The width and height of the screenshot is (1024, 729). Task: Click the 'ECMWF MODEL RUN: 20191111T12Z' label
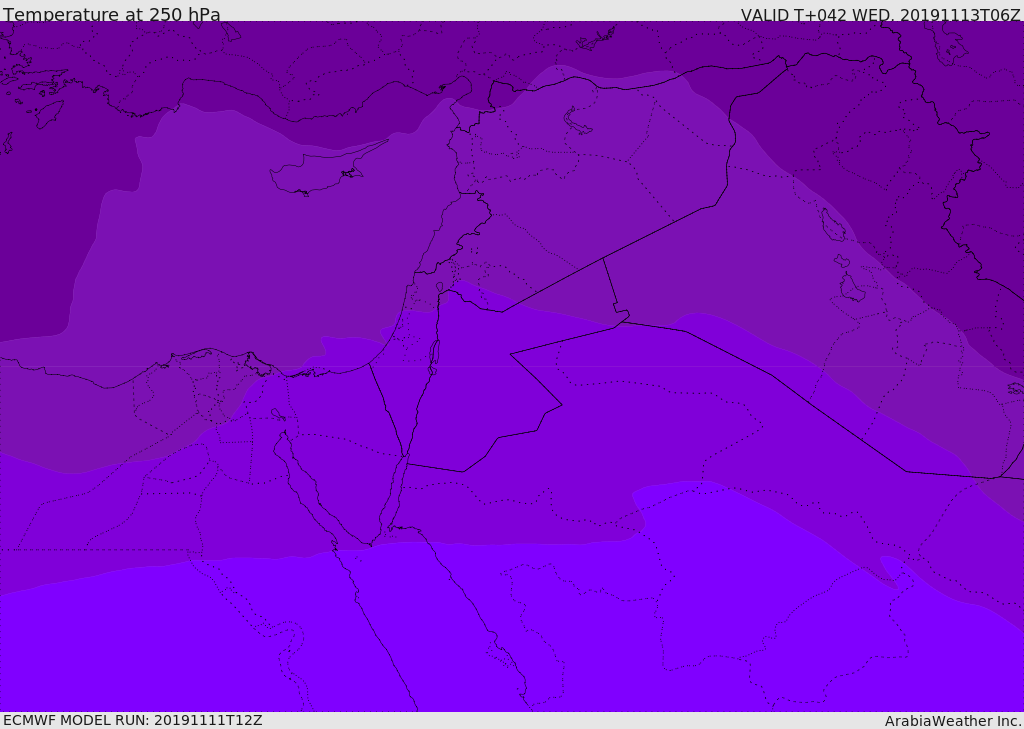click(133, 720)
